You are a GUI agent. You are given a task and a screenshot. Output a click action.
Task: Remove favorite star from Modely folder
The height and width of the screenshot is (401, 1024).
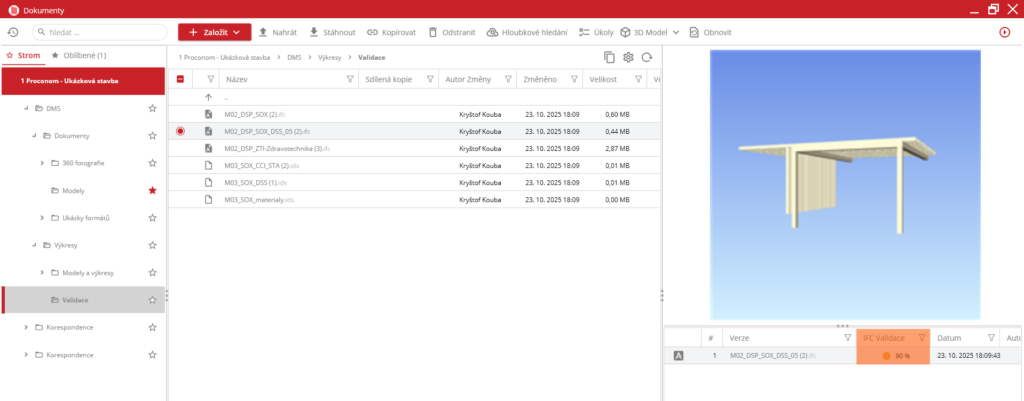click(x=152, y=191)
